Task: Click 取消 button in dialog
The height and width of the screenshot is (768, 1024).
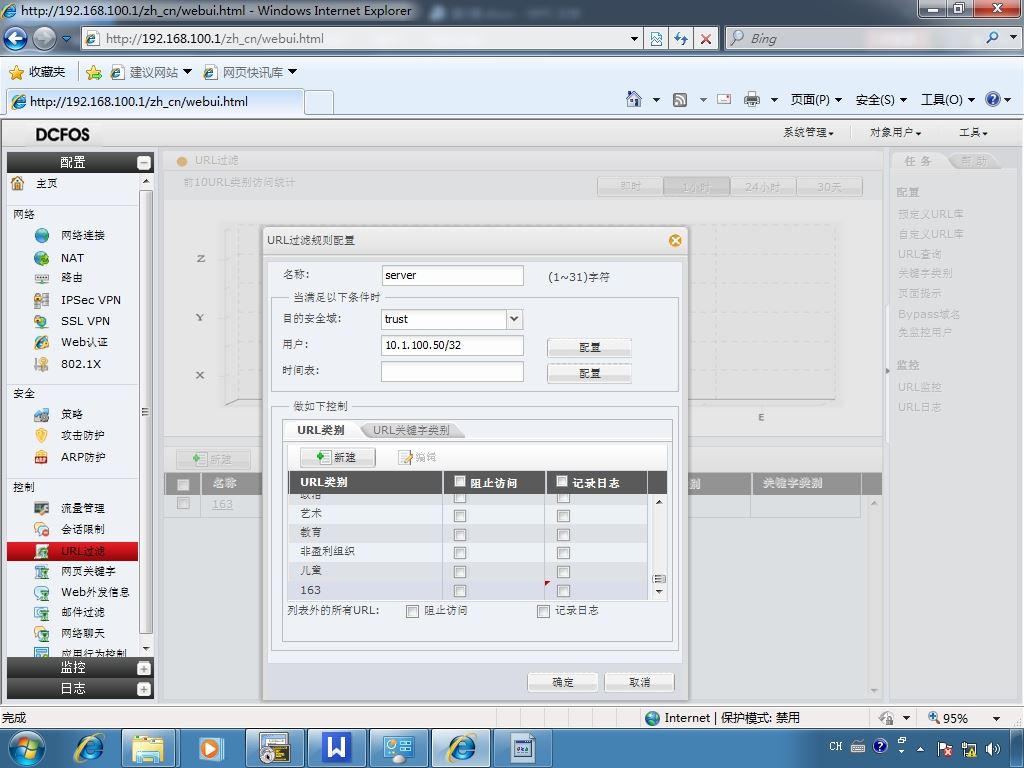Action: point(639,682)
